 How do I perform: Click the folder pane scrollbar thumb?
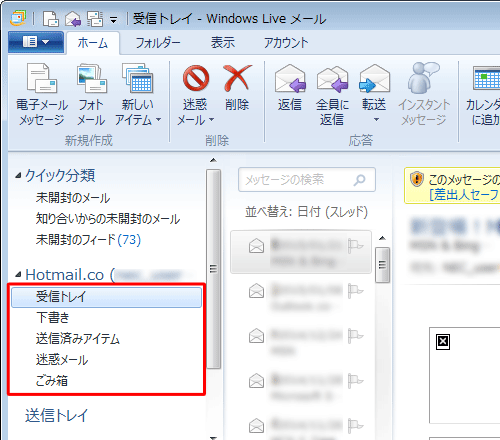(213, 269)
